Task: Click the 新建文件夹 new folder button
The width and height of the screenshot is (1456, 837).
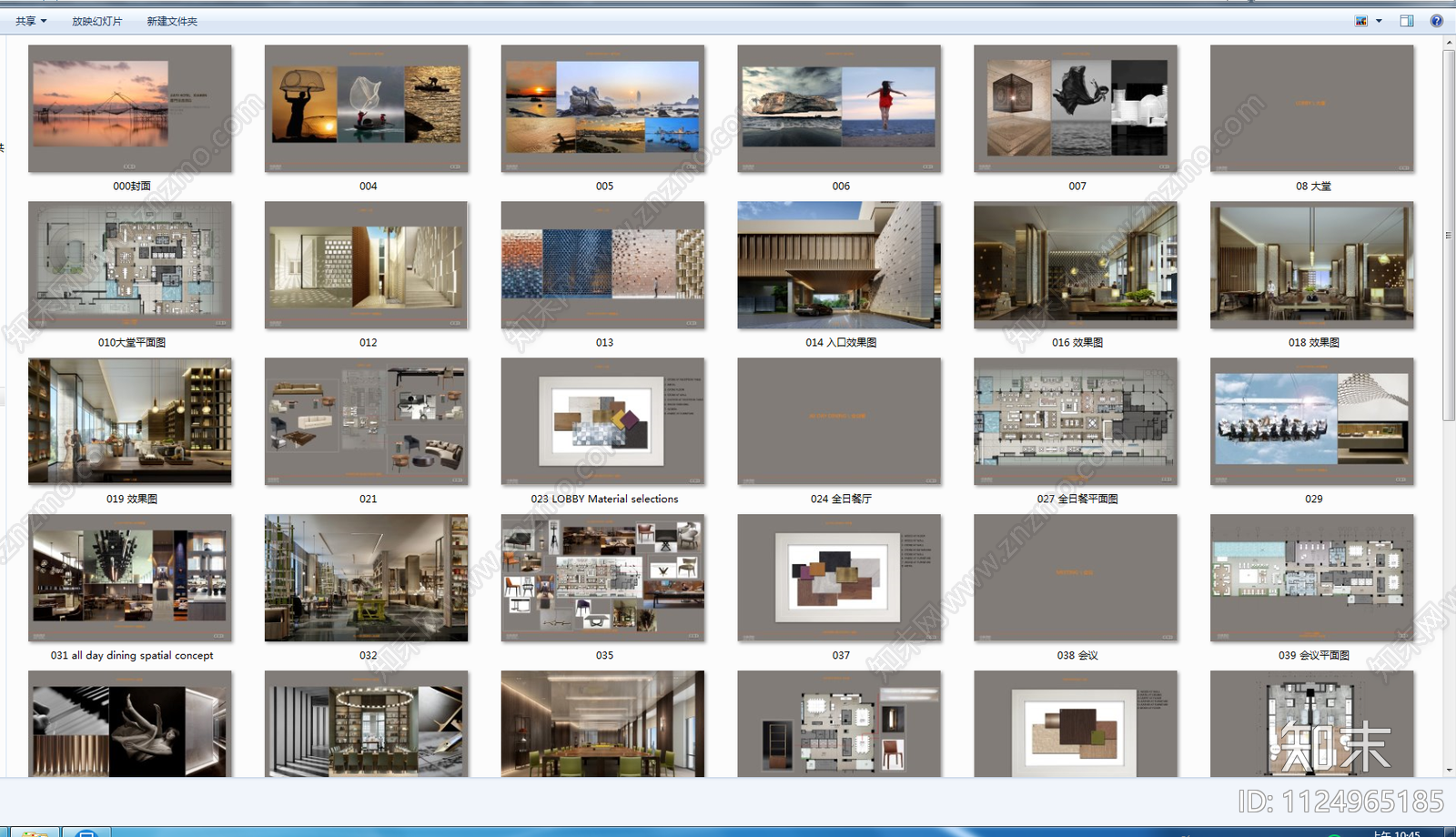Action: 172,21
